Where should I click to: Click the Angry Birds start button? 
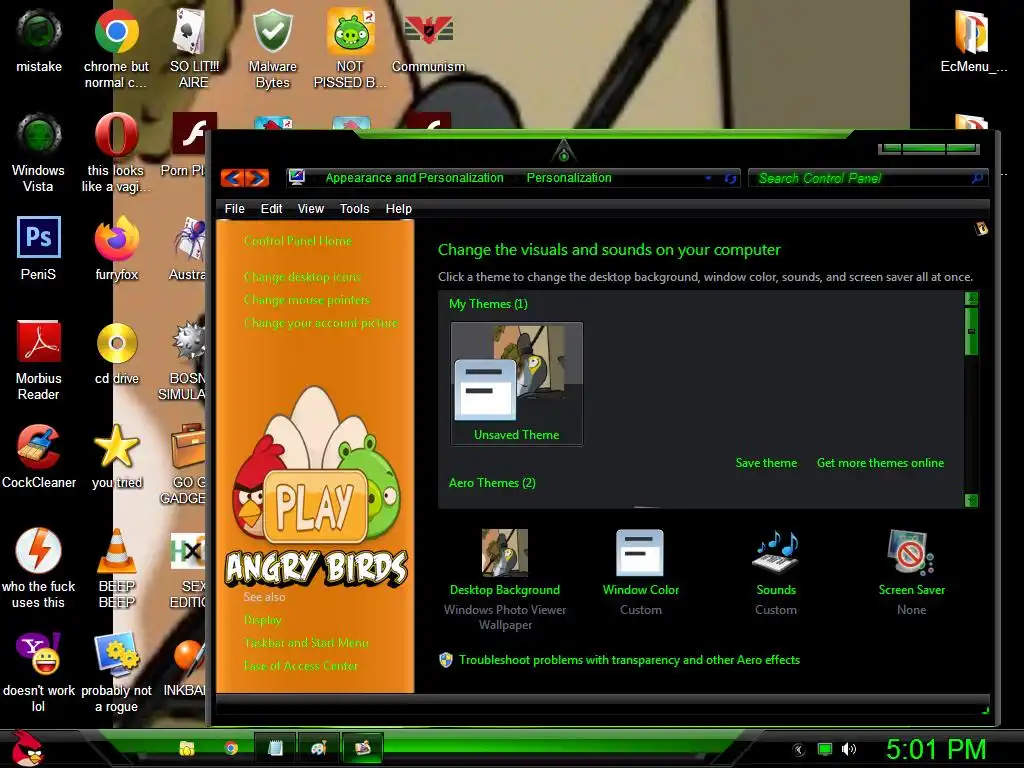[x=27, y=748]
